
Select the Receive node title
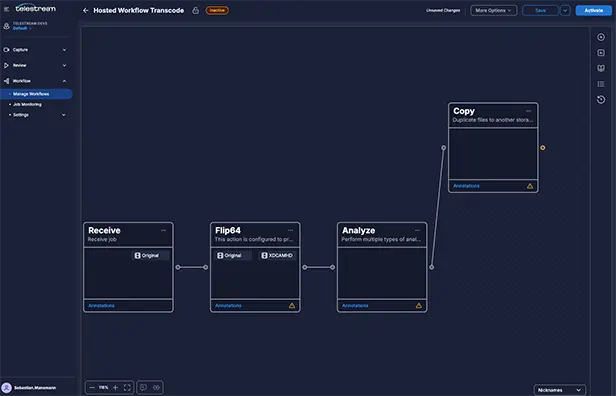pyautogui.click(x=104, y=231)
